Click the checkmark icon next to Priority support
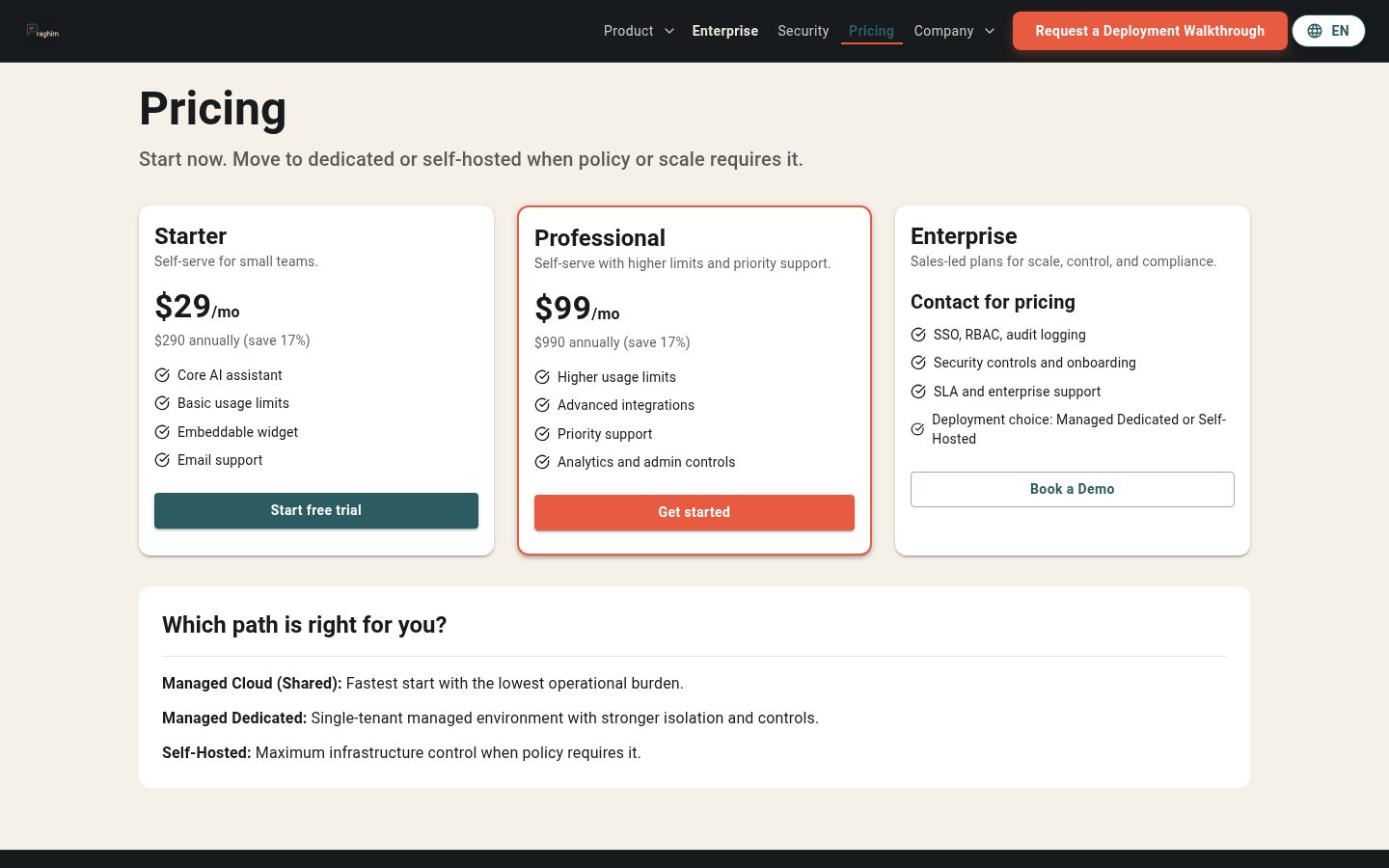Viewport: 1389px width, 868px height. (x=542, y=434)
